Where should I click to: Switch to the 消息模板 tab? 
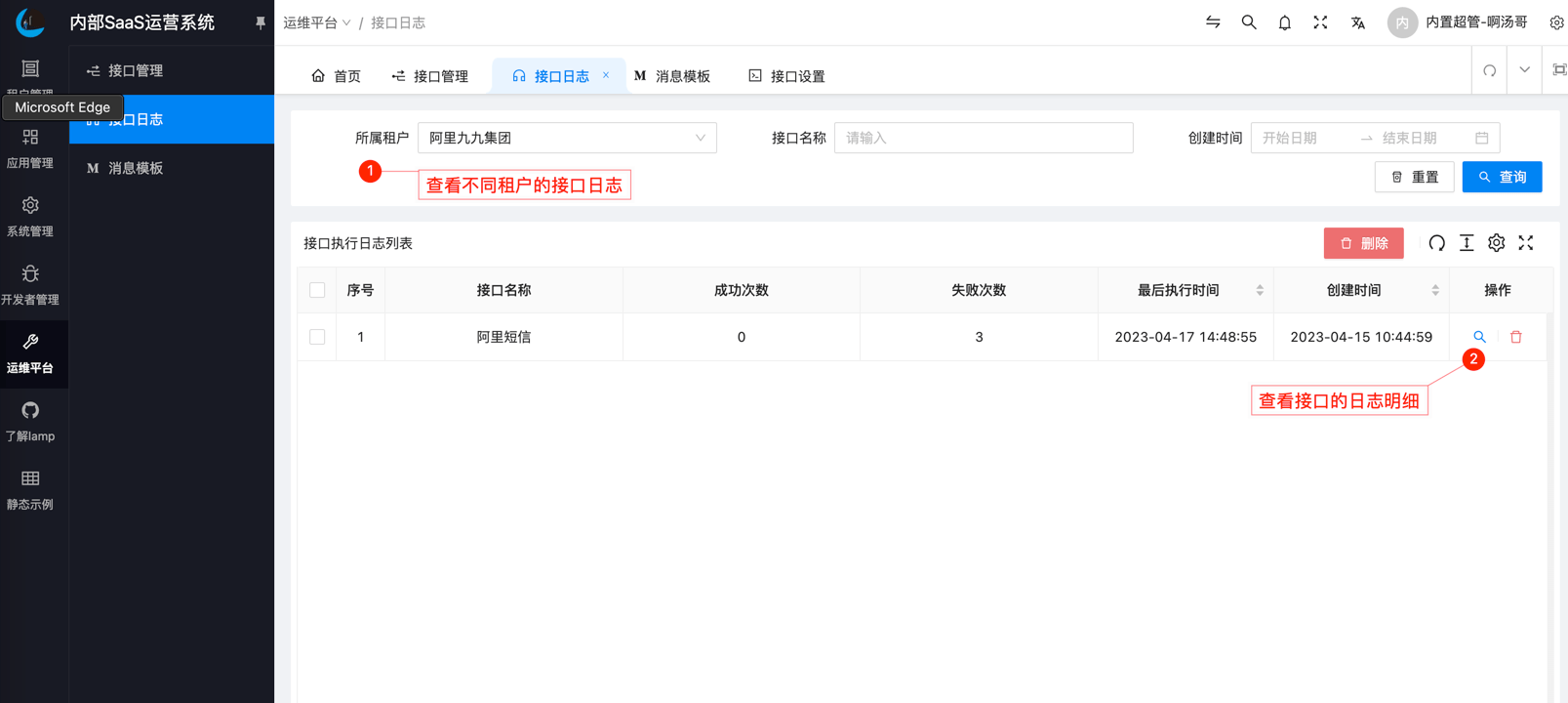pos(672,76)
